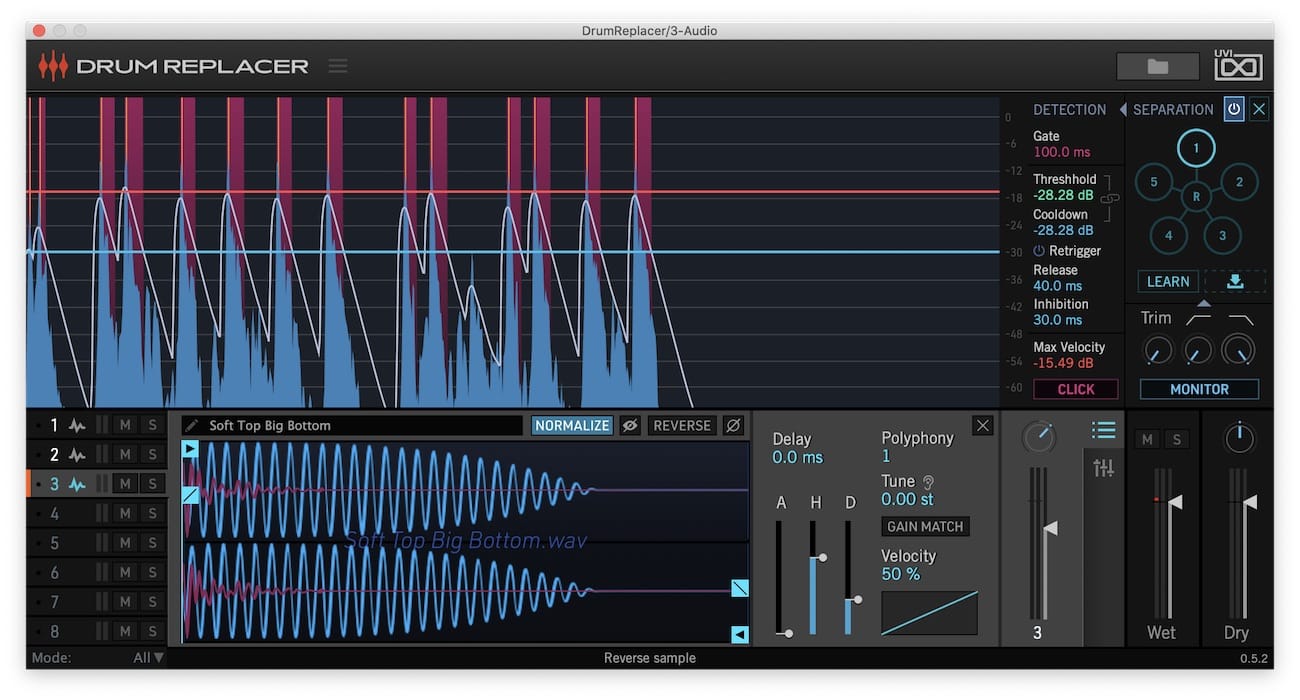Close the sample settings panel
The height and width of the screenshot is (700, 1300).
pos(983,426)
